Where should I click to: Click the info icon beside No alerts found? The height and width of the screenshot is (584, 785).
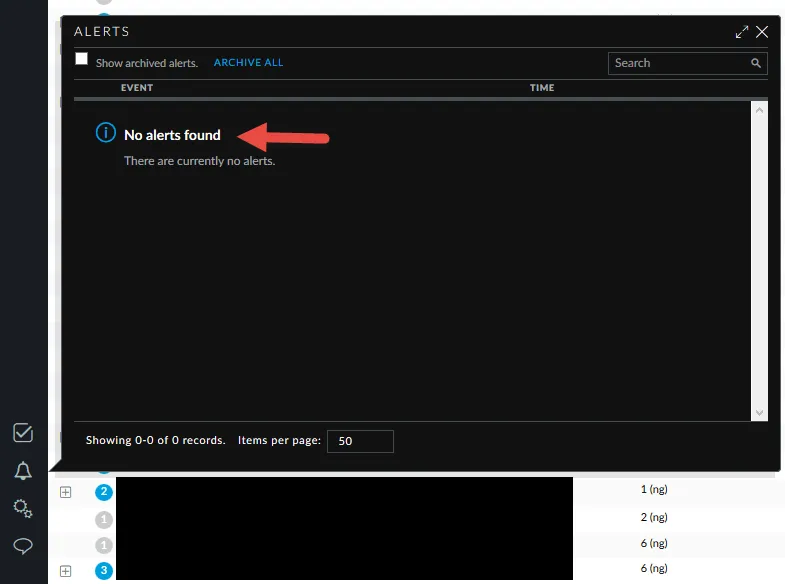tap(105, 133)
